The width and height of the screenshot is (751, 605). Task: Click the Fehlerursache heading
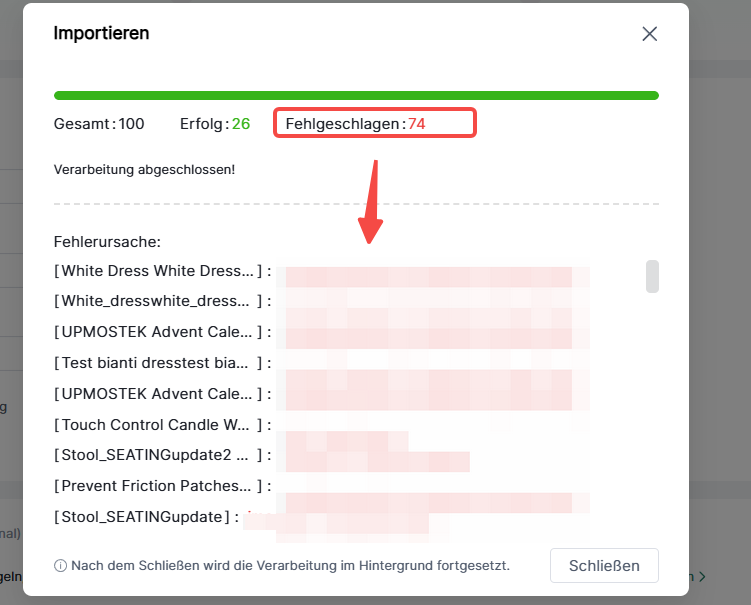tap(107, 242)
